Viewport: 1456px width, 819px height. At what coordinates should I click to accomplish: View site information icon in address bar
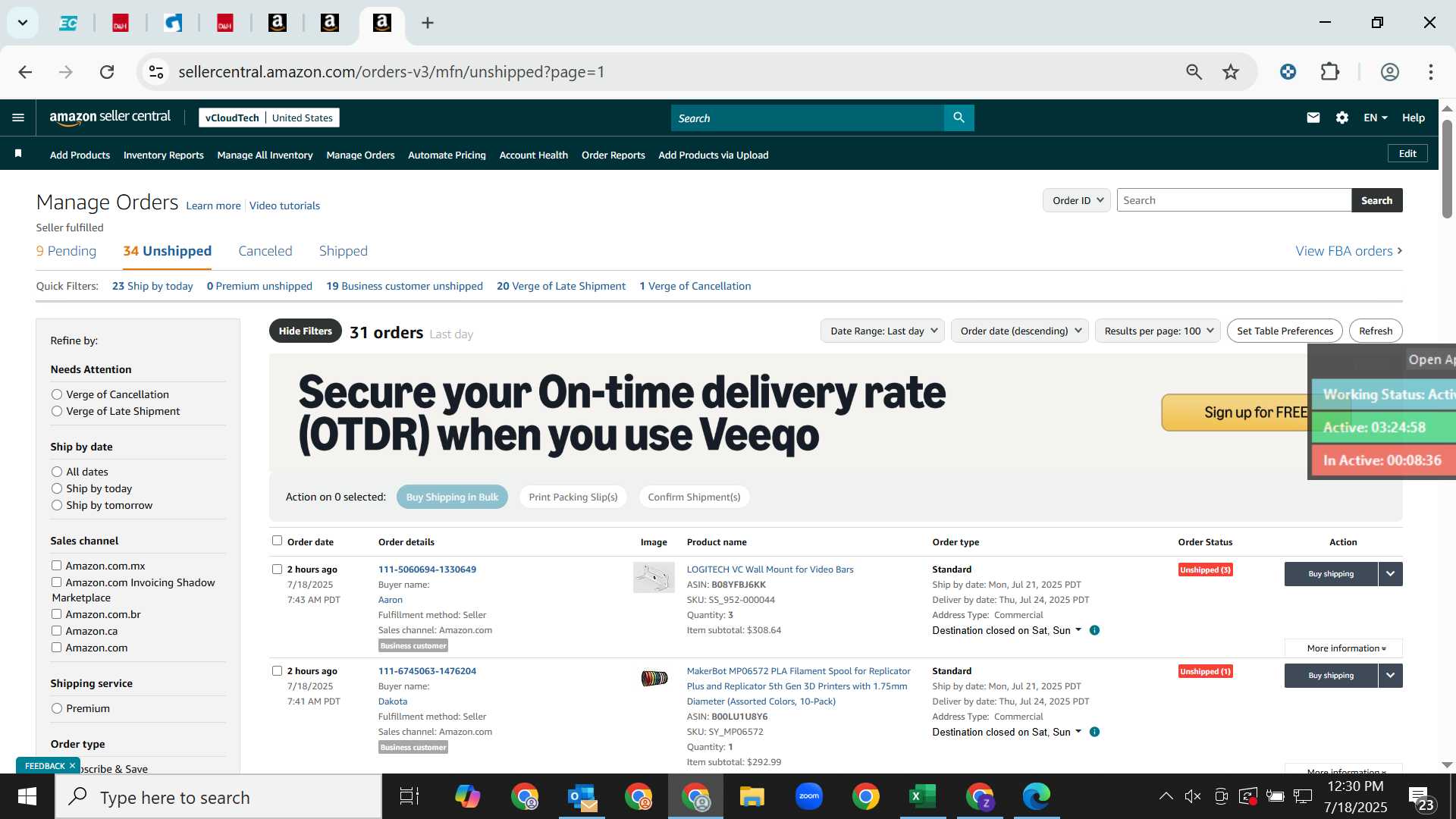155,72
